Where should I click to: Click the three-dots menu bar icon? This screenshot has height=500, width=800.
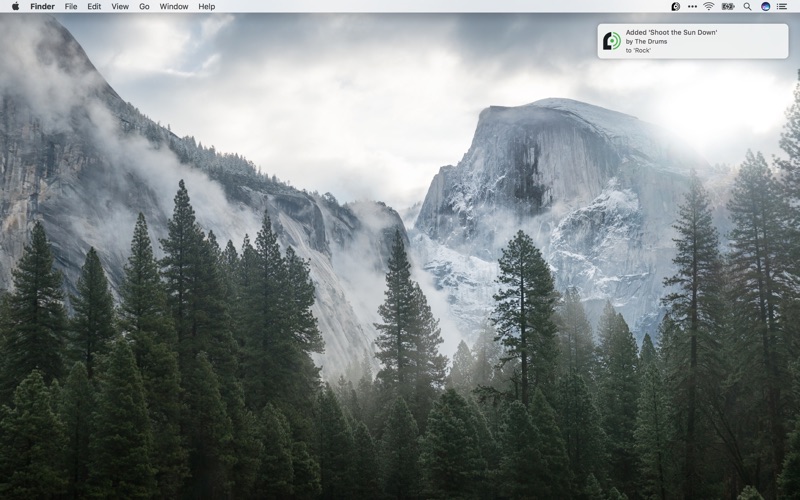coord(692,7)
